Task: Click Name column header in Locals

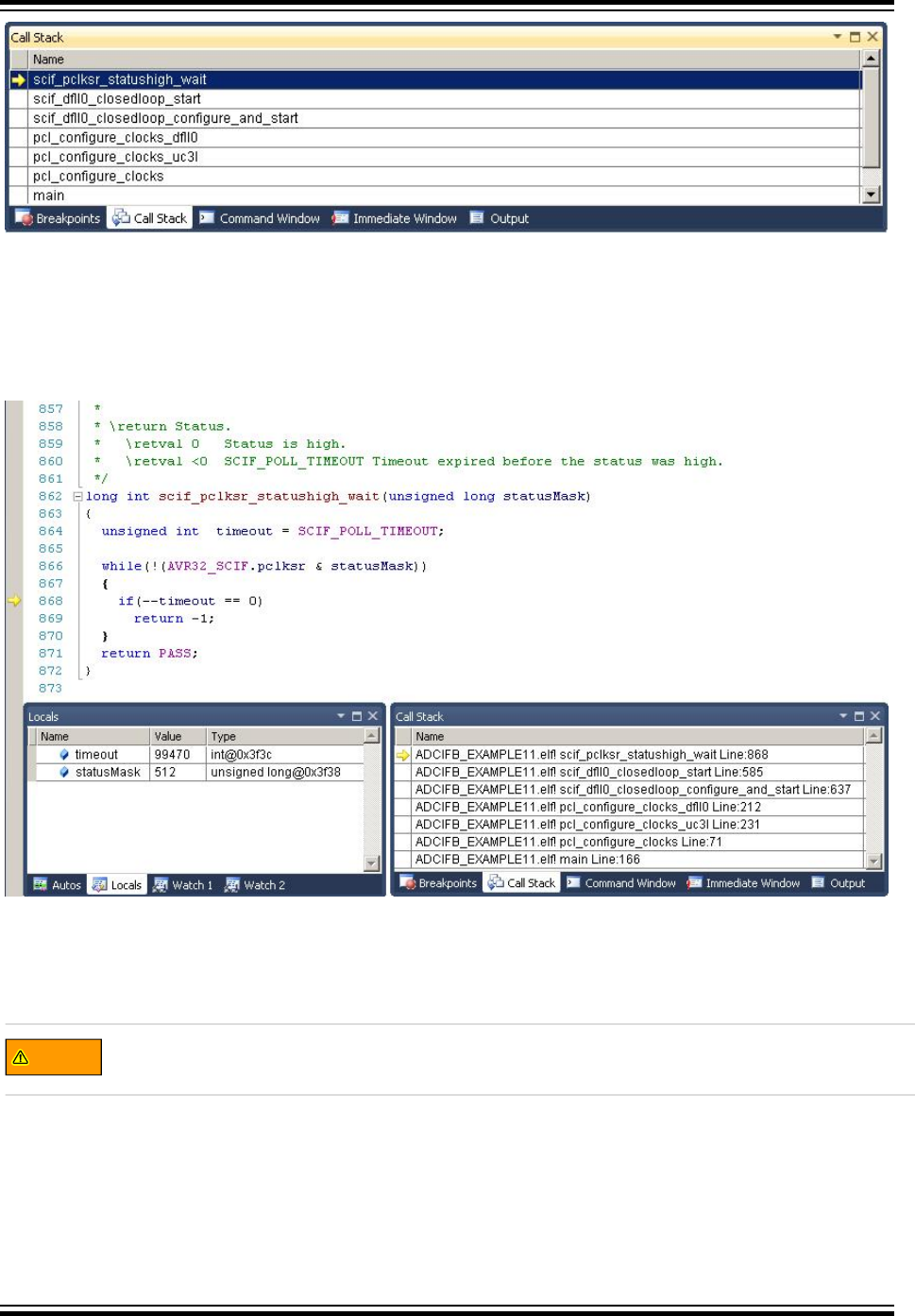Action: pos(93,736)
